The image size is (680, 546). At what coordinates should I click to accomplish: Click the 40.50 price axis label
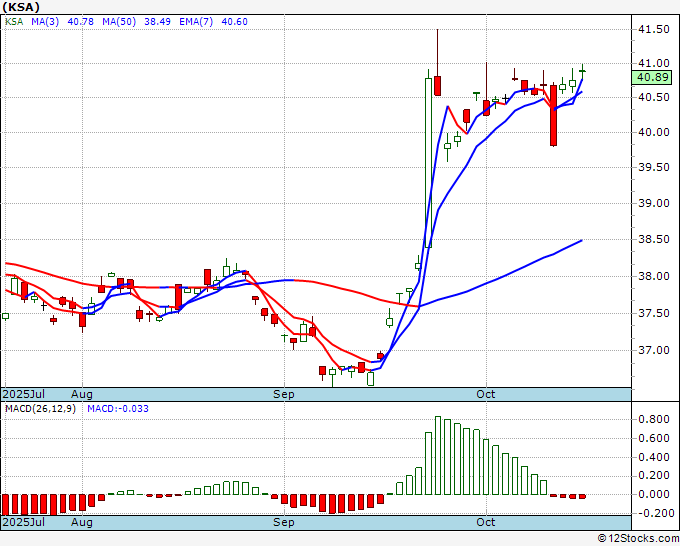[654, 97]
